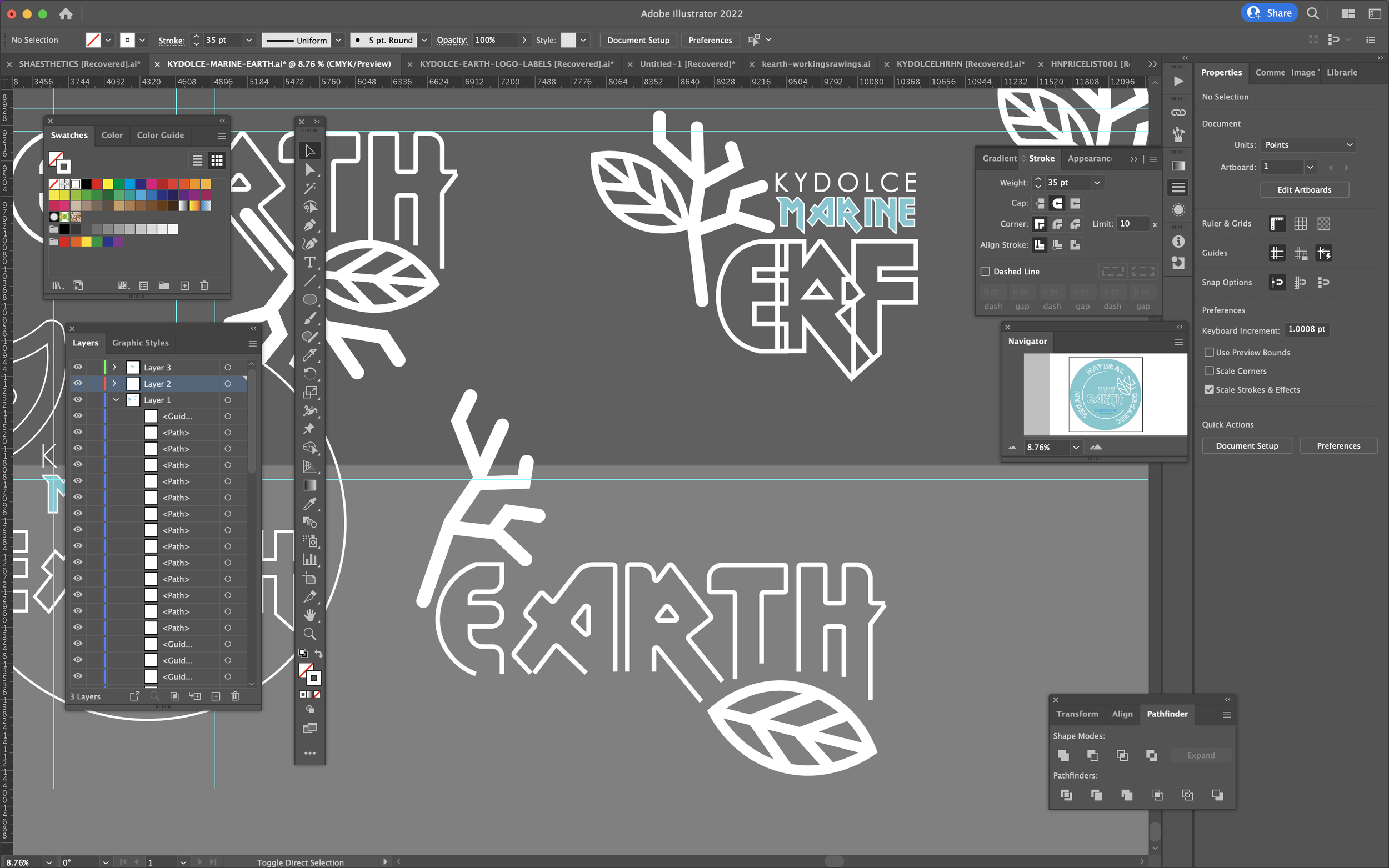Select the Magic Wand tool
1389x868 pixels.
point(309,188)
